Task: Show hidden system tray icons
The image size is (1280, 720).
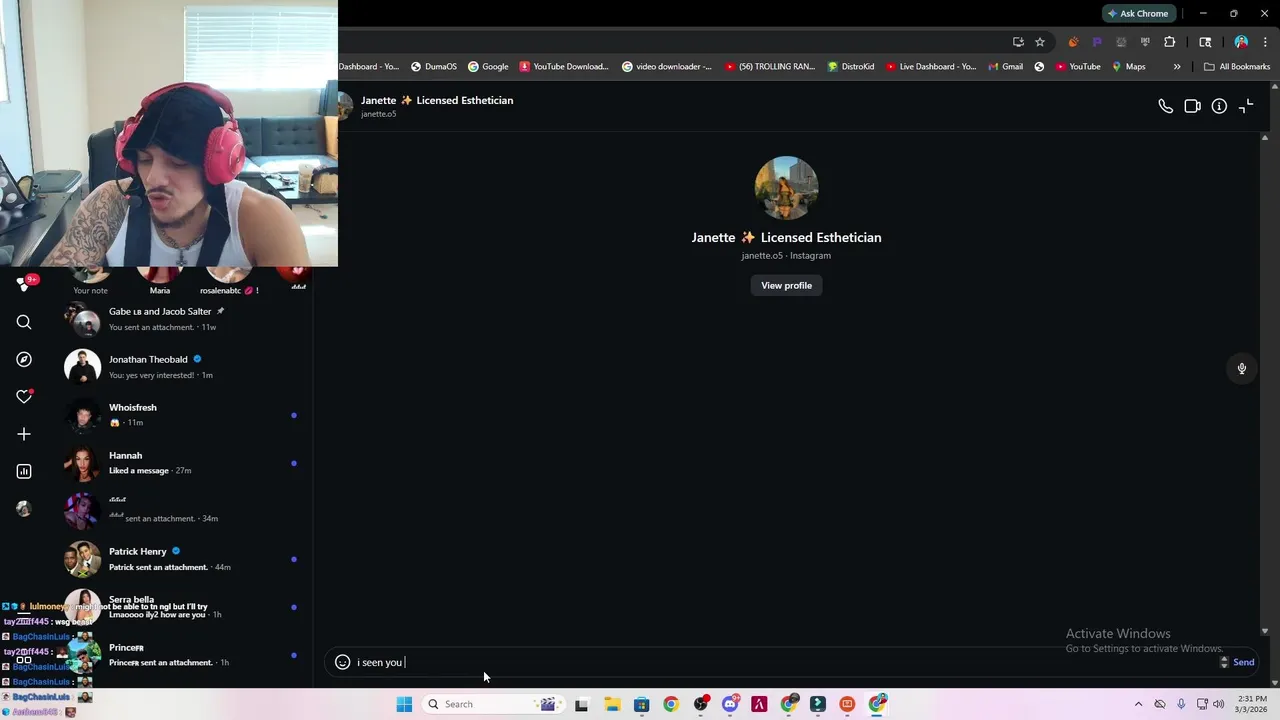Action: (1138, 704)
